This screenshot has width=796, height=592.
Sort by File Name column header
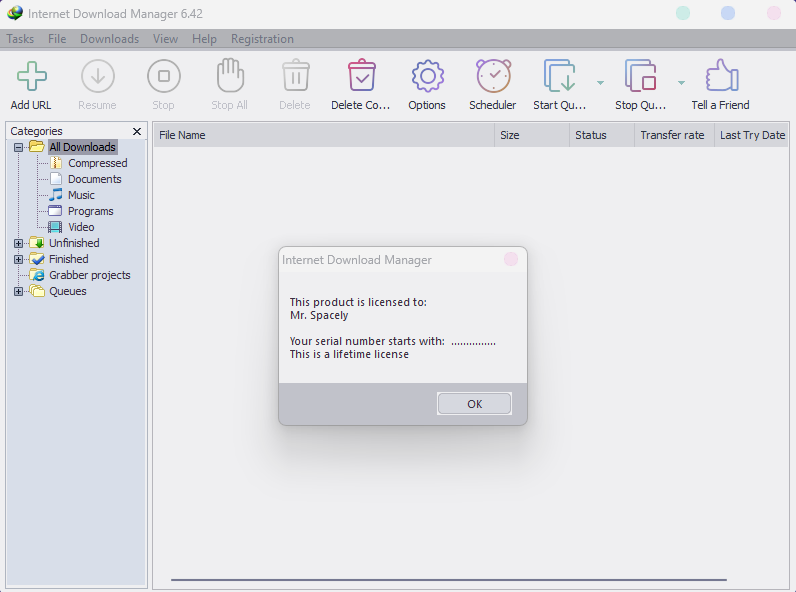(324, 135)
